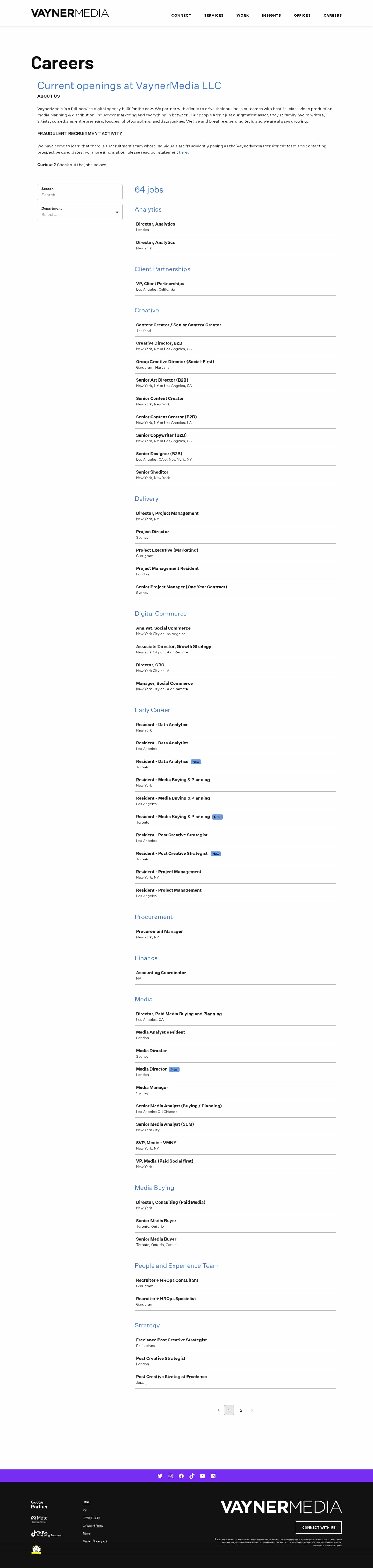
Task: Open the Services navigation menu item
Action: point(214,15)
